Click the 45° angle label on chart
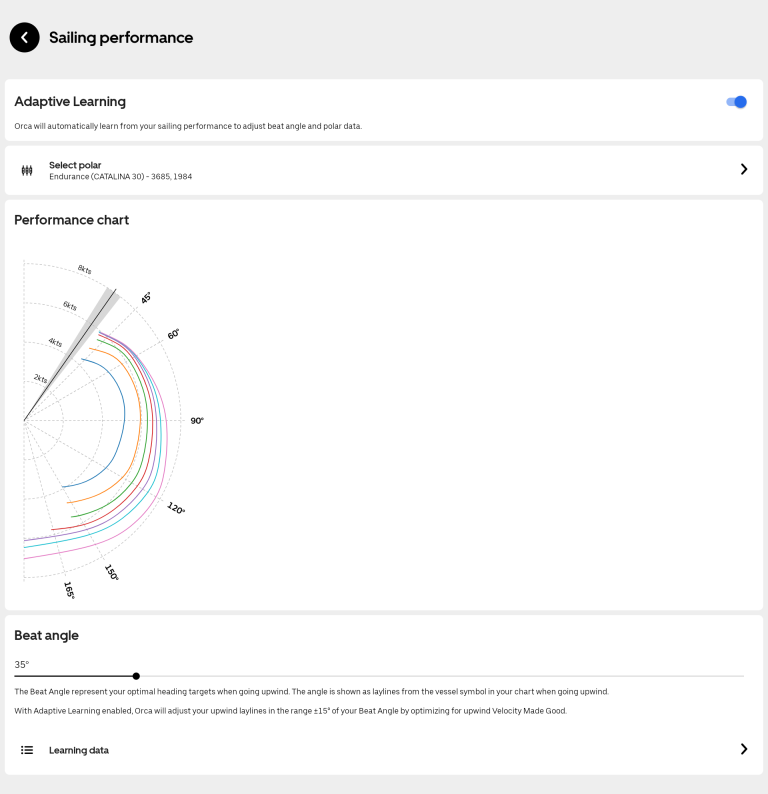 click(146, 298)
